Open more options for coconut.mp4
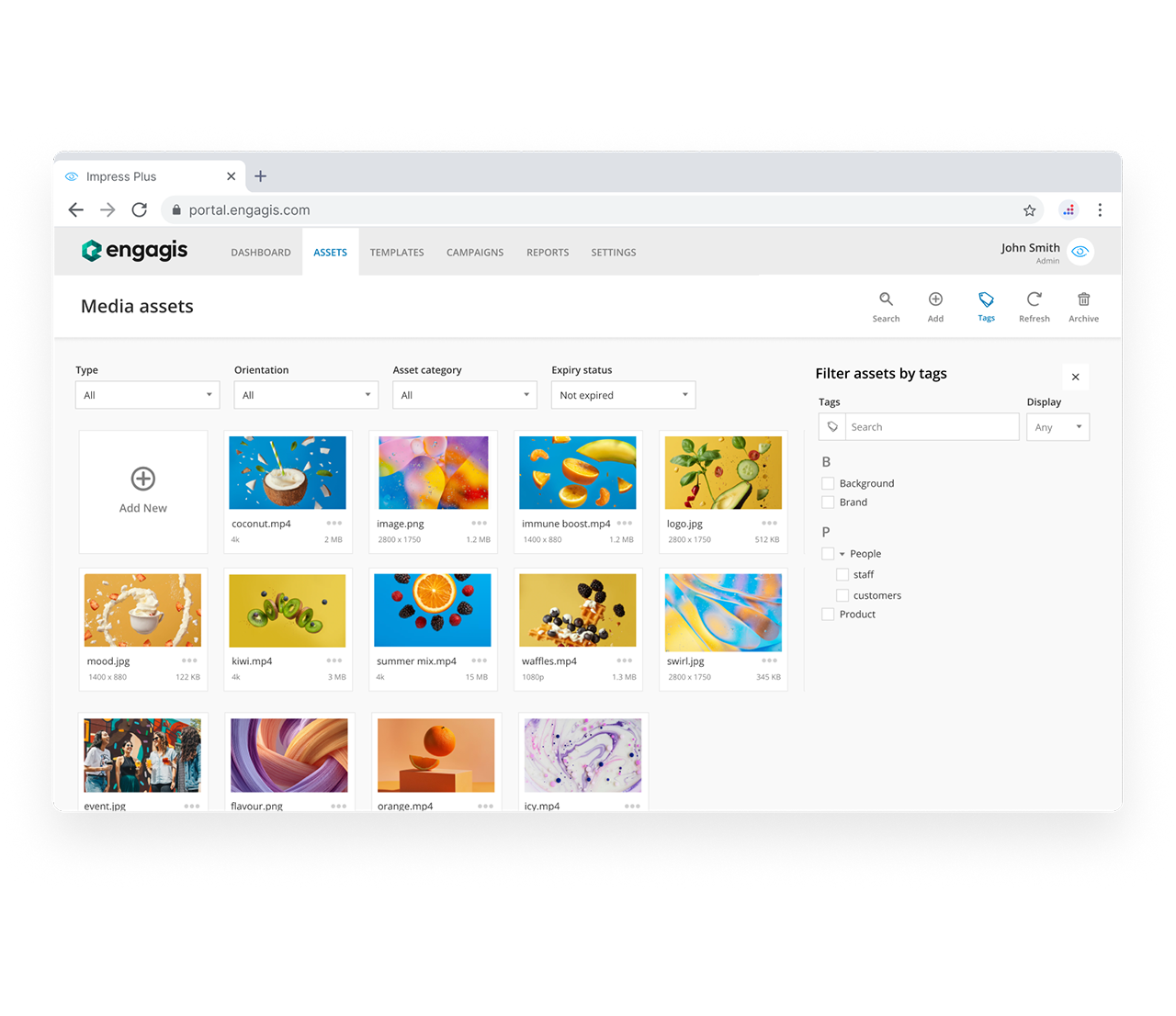Screen dimensions: 1176x1016 point(334,524)
